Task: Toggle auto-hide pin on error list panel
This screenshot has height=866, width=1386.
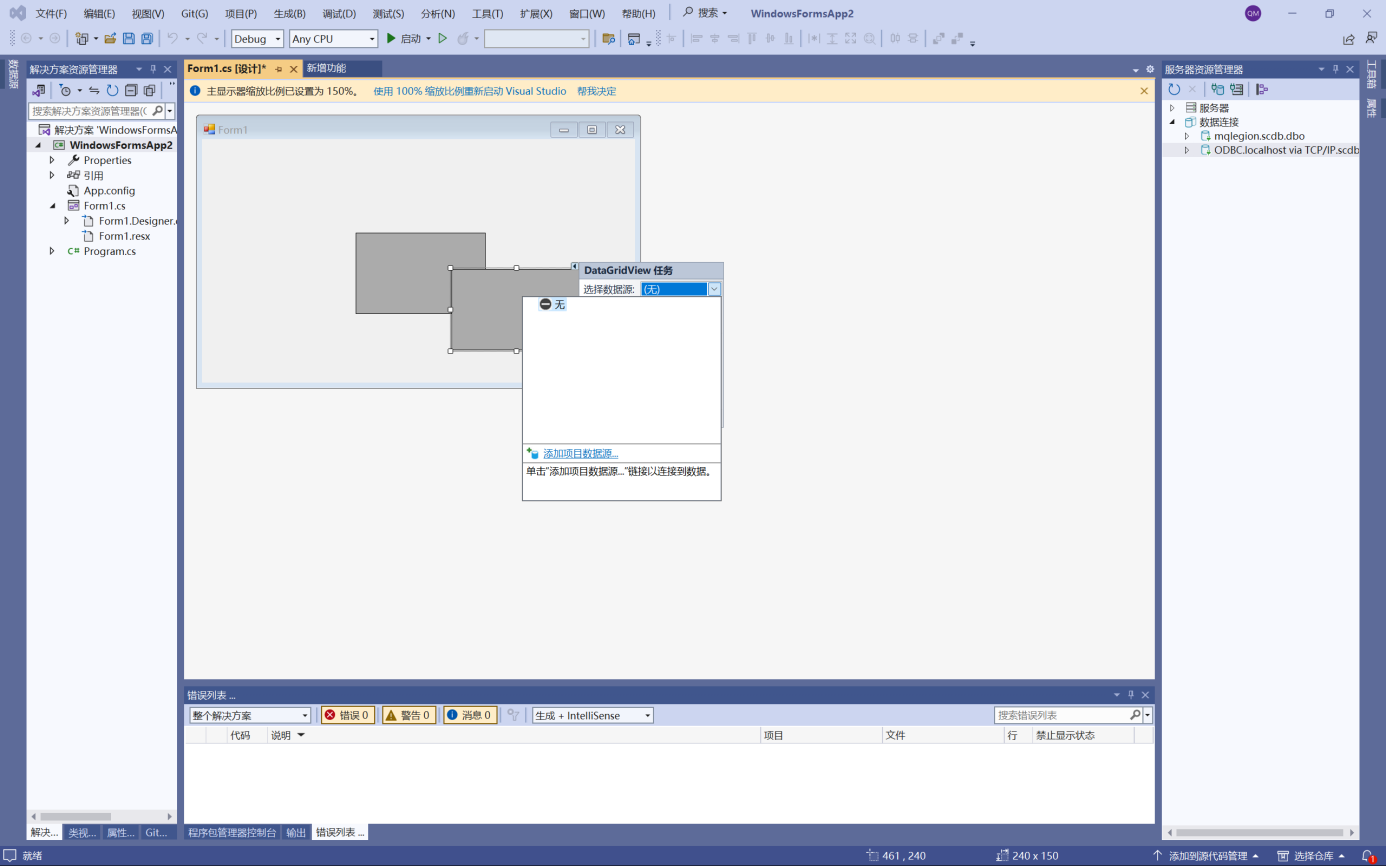Action: pos(1131,694)
